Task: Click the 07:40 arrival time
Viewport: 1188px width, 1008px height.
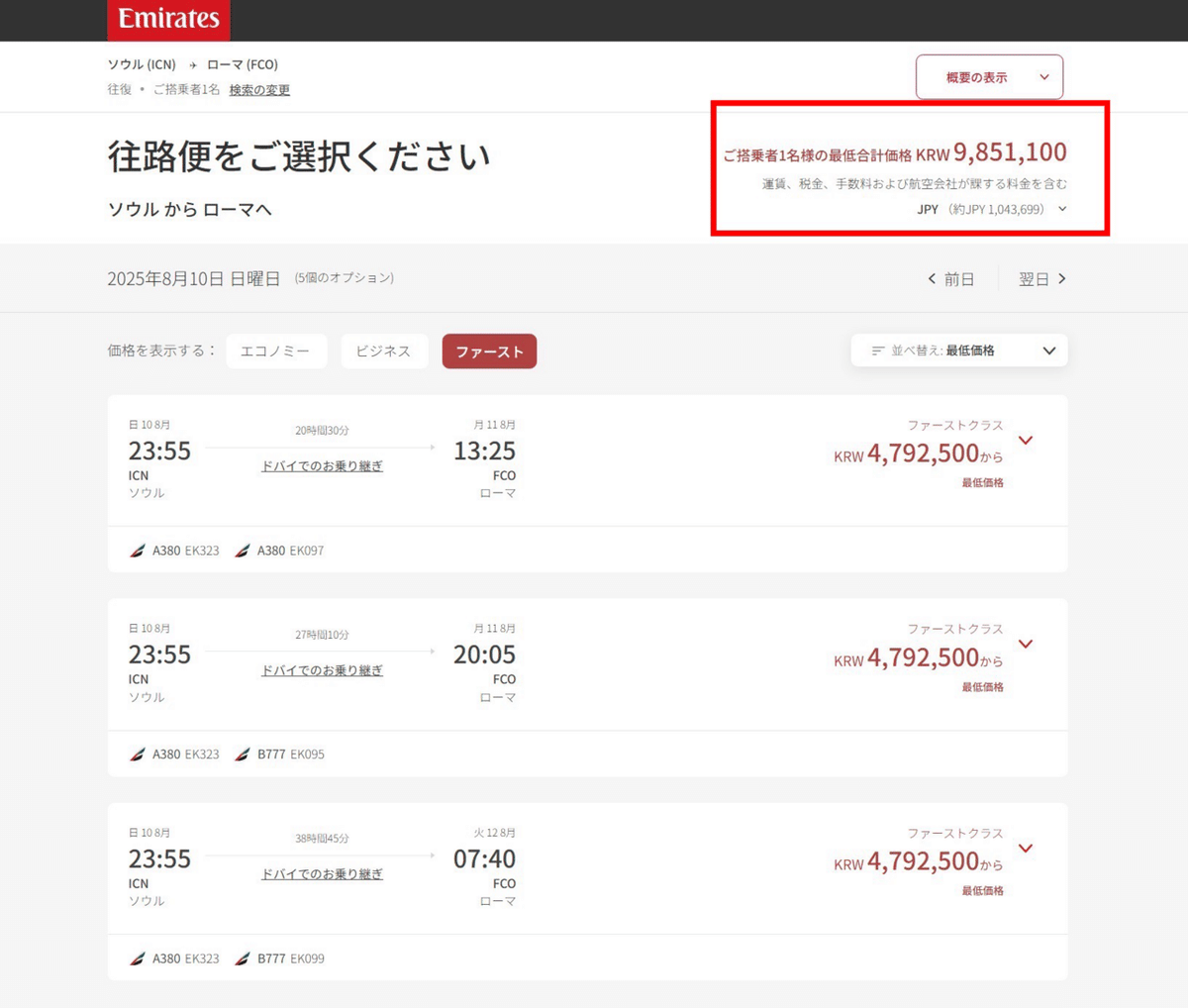Action: tap(484, 859)
